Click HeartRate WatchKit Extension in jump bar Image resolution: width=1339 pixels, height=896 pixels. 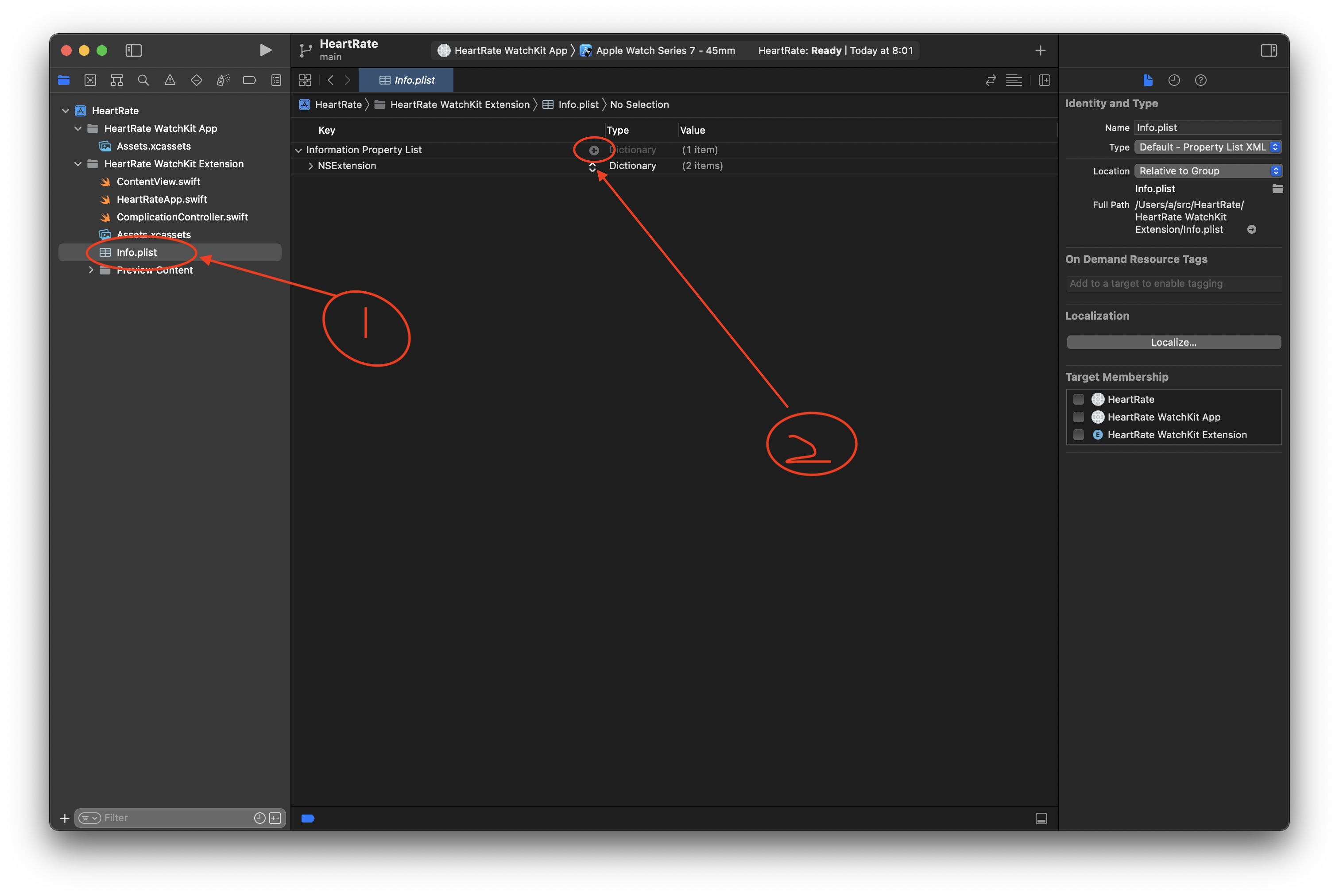[x=452, y=104]
